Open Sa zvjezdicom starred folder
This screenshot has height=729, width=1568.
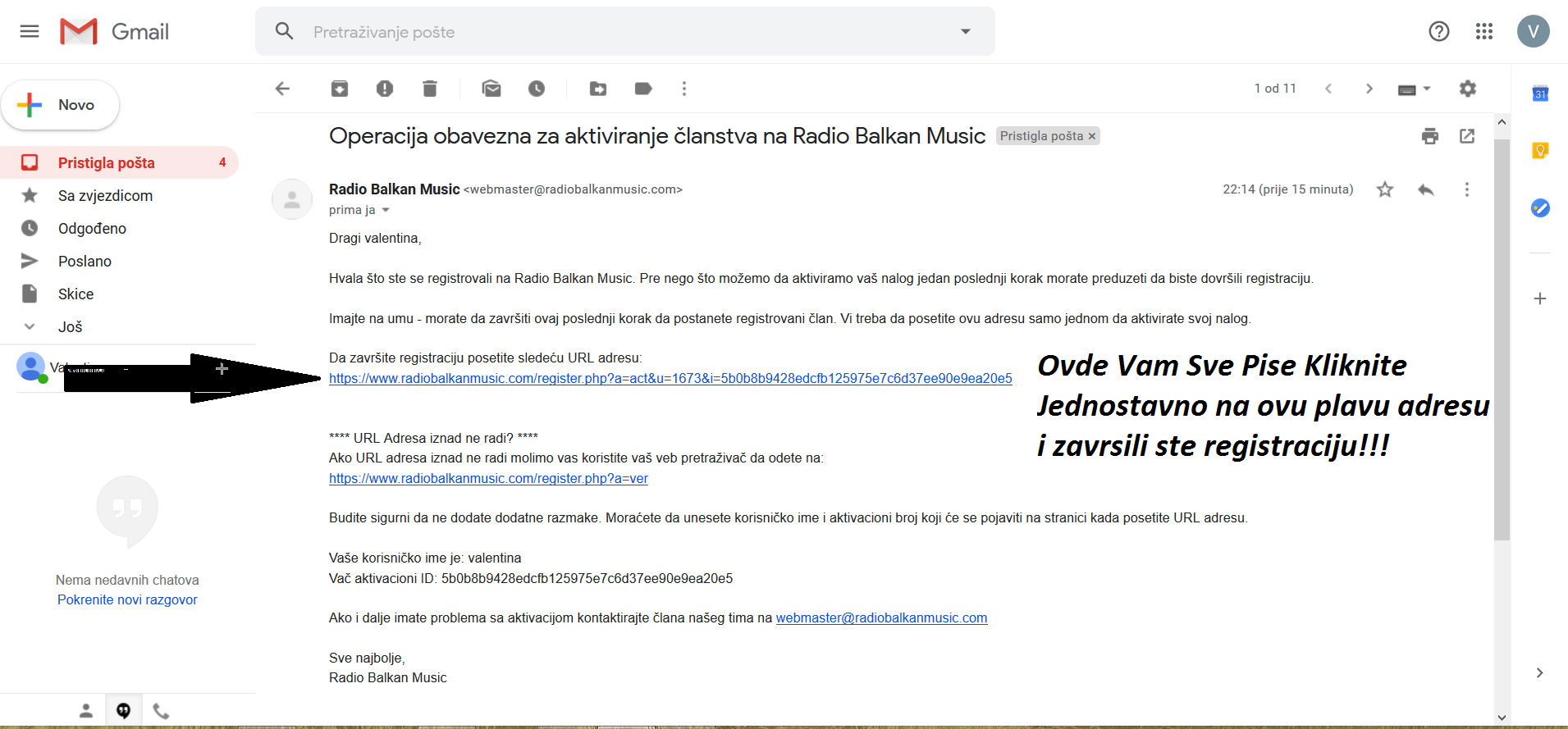(119, 195)
